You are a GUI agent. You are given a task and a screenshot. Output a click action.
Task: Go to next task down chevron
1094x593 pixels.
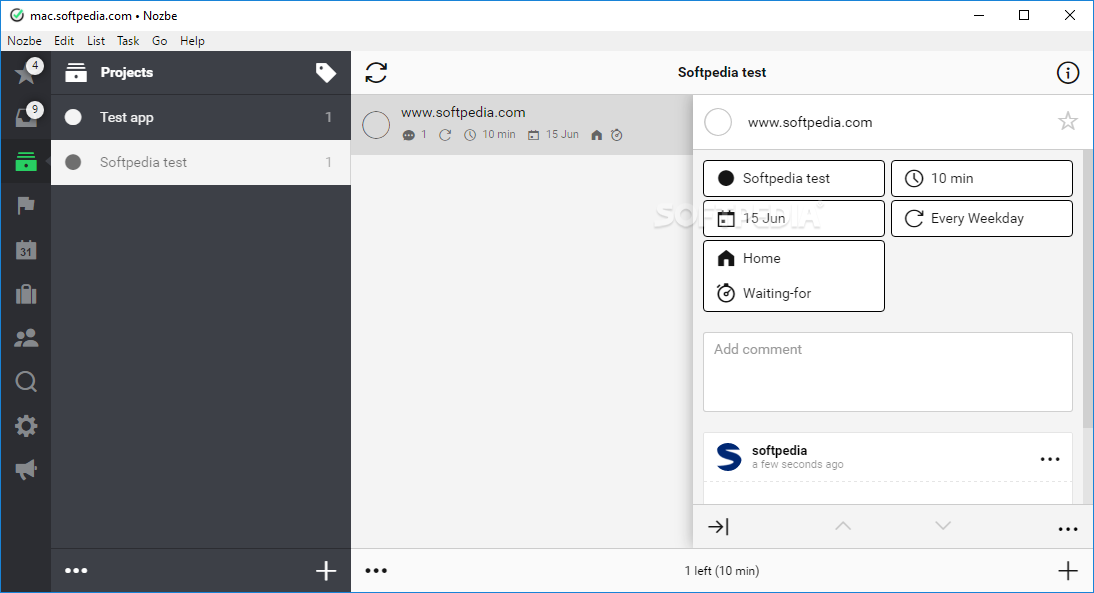click(x=943, y=526)
